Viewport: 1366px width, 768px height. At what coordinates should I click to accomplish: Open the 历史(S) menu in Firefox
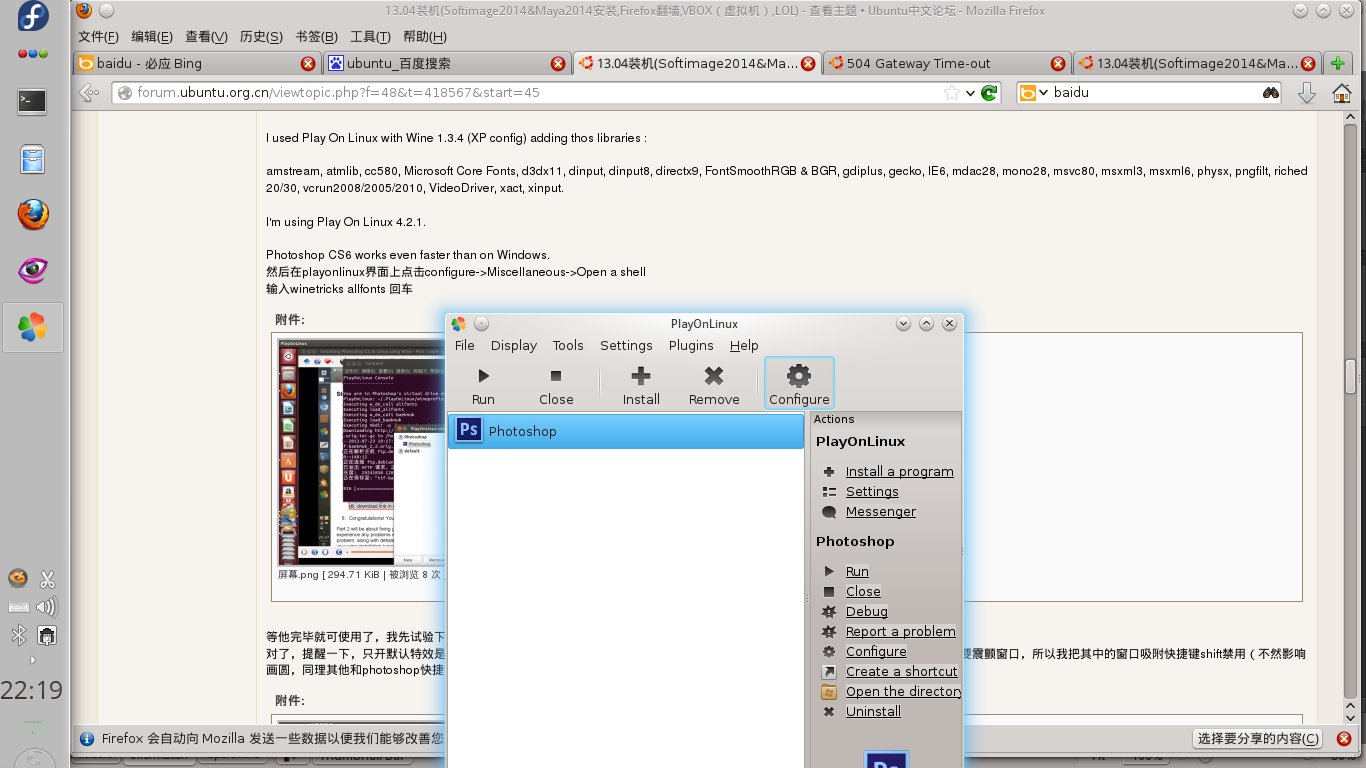[x=261, y=37]
